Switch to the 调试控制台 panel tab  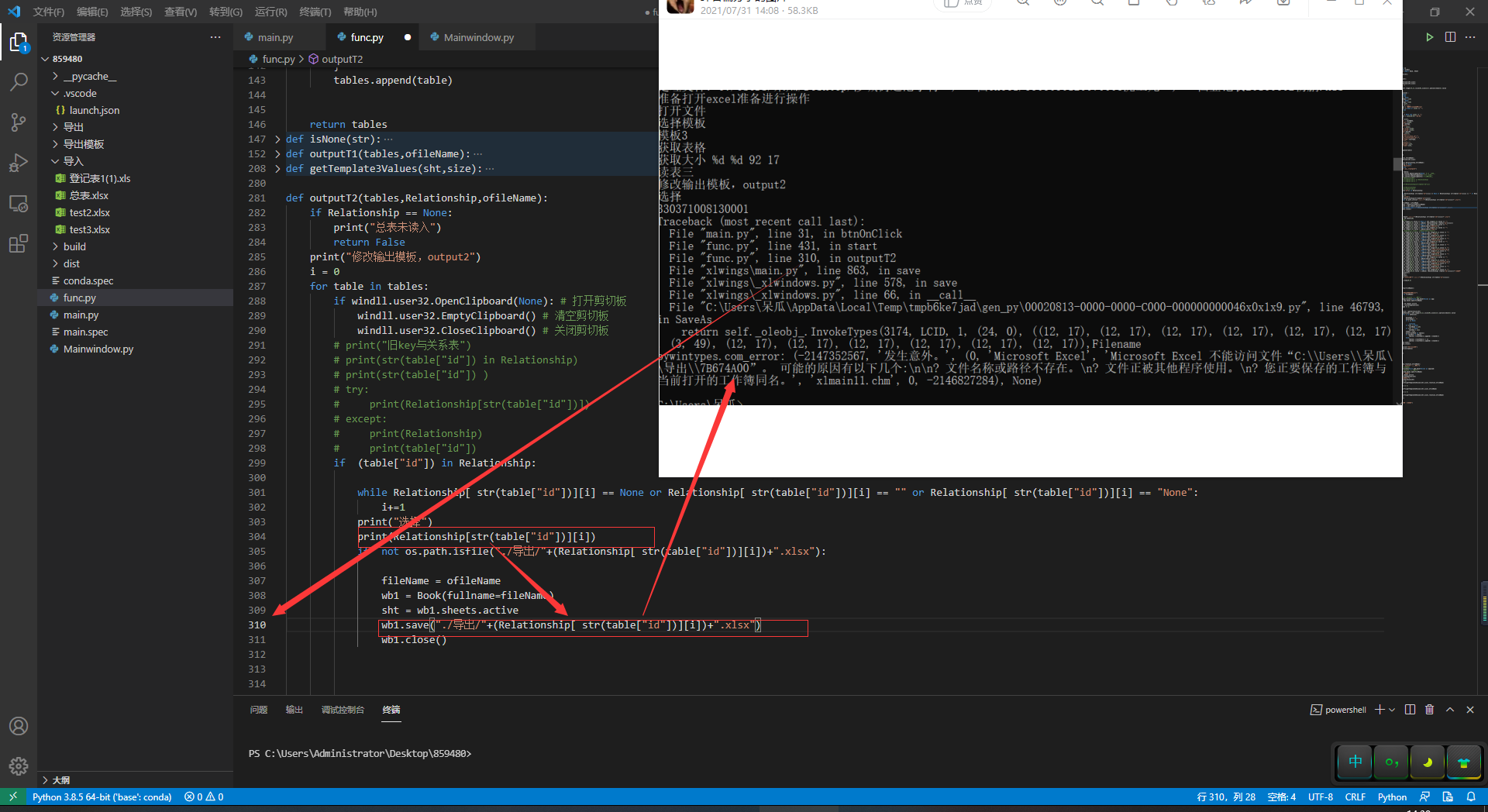(x=343, y=710)
